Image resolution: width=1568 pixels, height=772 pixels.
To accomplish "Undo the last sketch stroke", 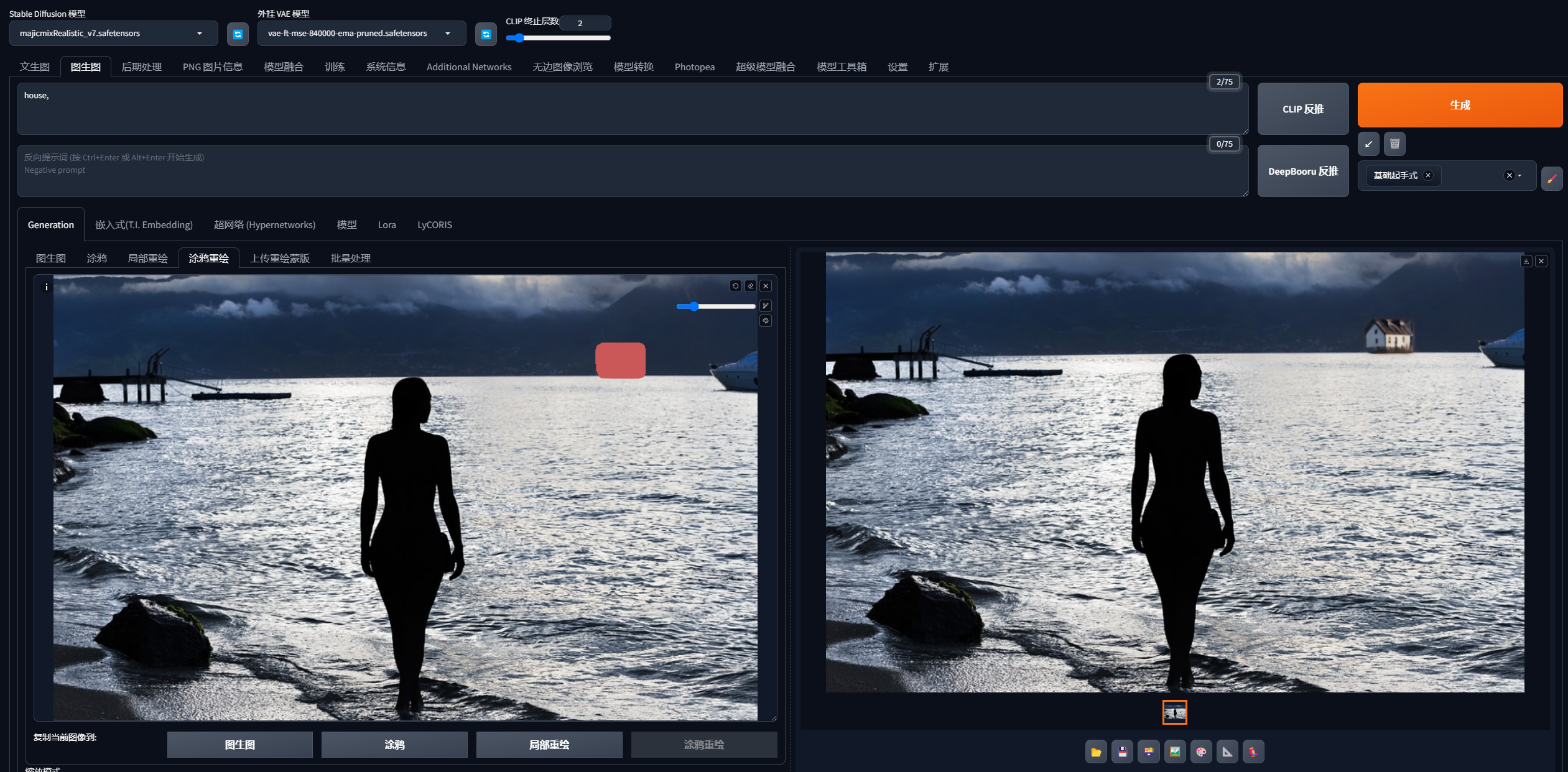I will [x=736, y=286].
